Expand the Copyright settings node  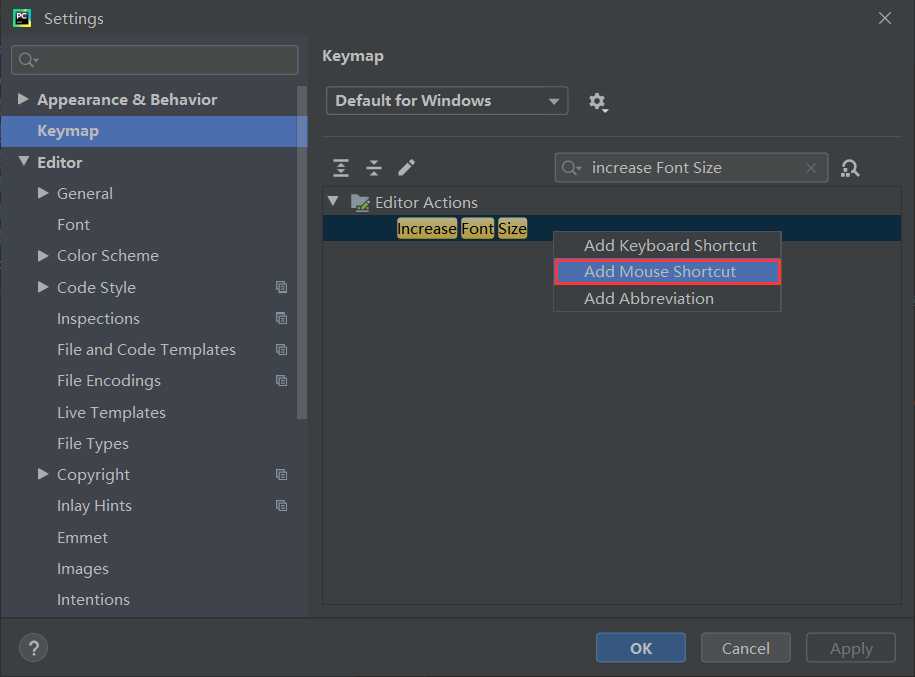coord(43,474)
